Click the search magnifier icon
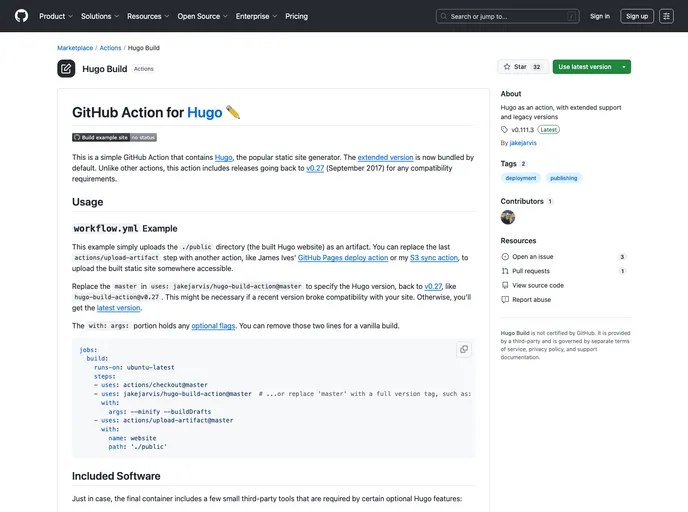Screen dimensions: 688x512 point(444,16)
